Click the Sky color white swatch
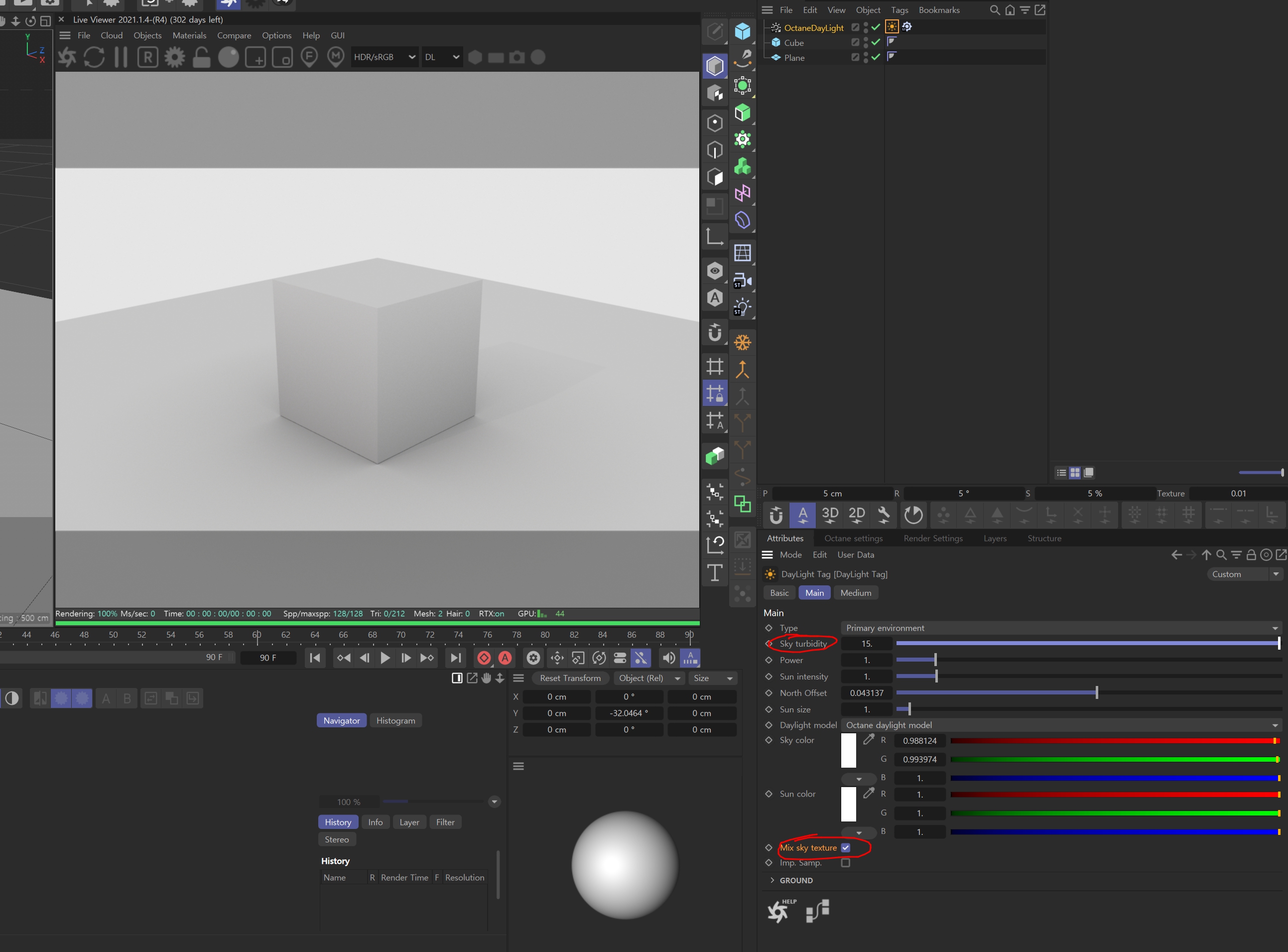This screenshot has height=952, width=1288. (849, 750)
